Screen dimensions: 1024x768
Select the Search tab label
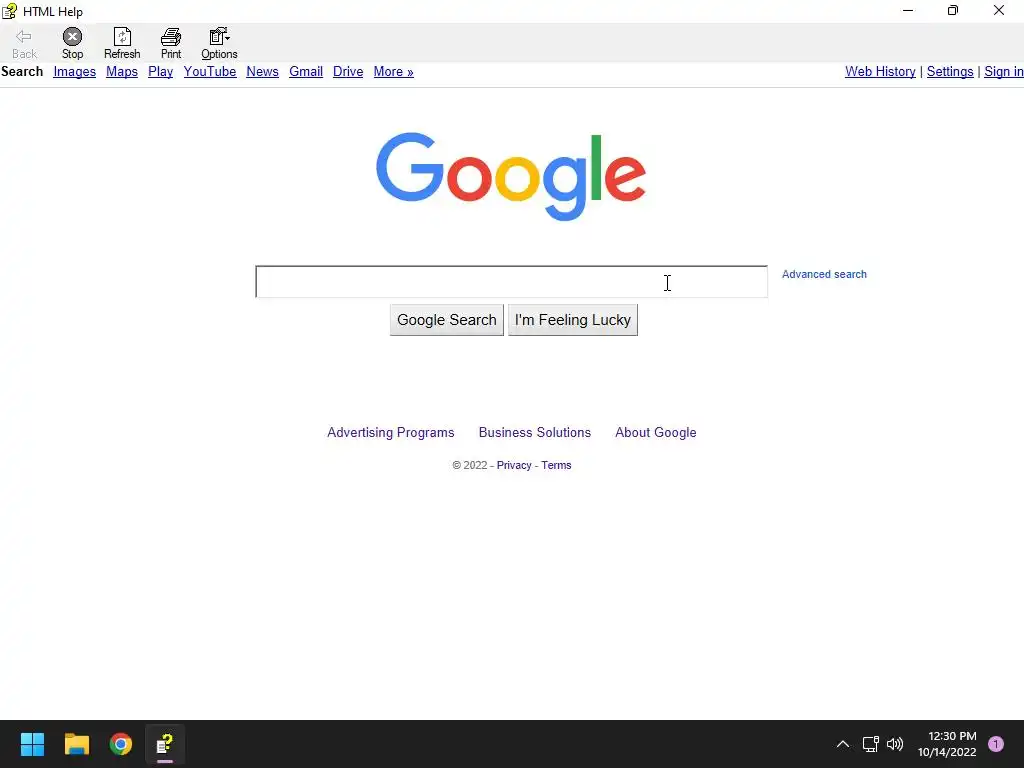pos(22,72)
